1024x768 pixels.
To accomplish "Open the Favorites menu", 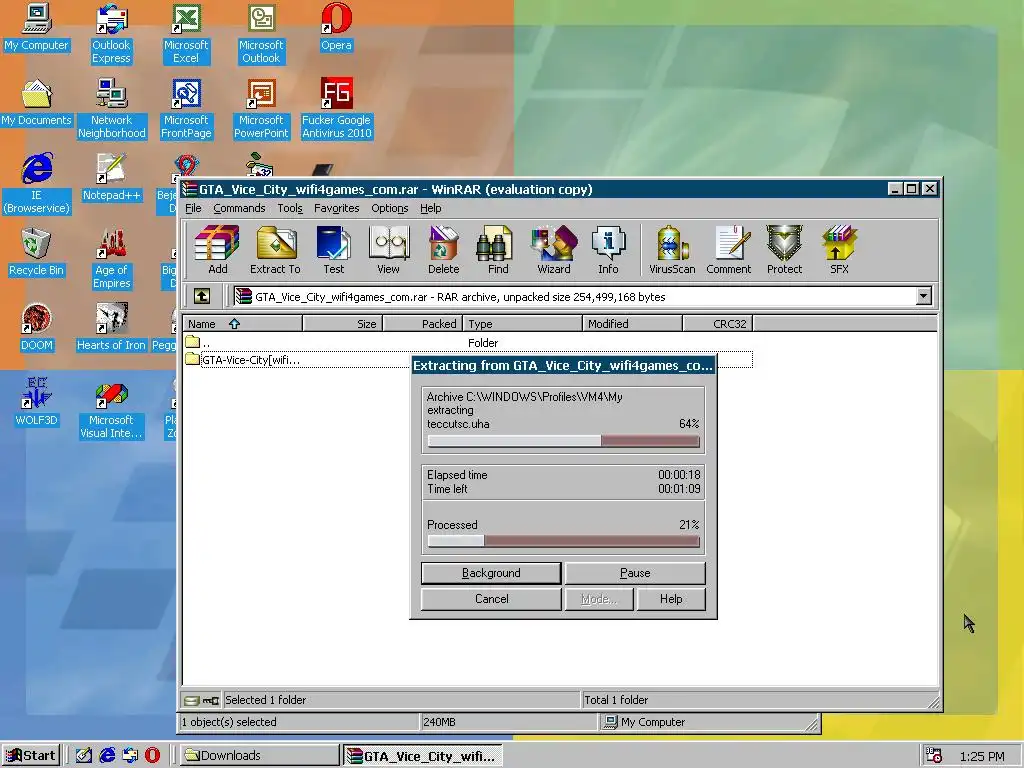I will point(336,208).
